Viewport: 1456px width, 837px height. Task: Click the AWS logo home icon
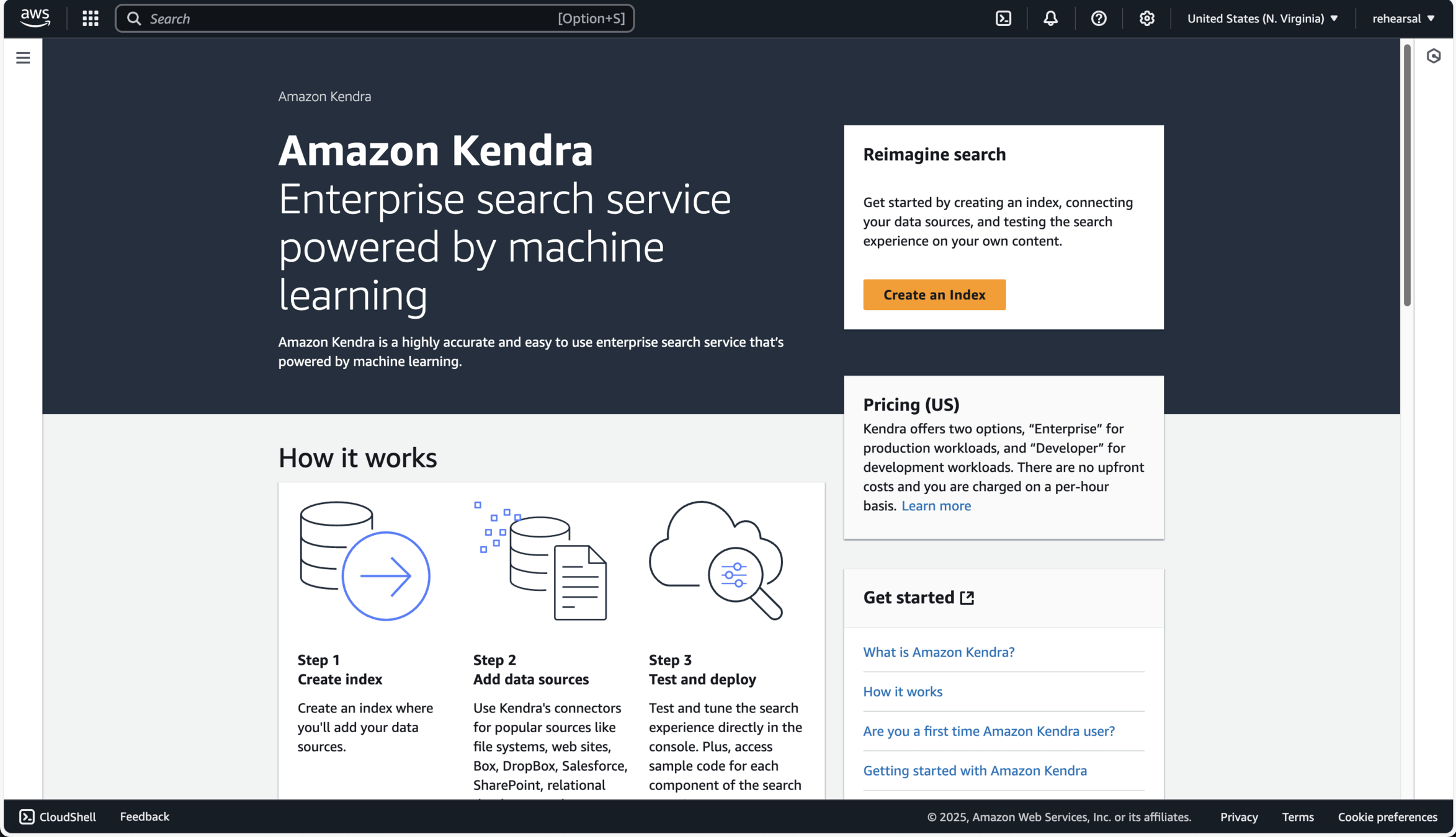35,18
